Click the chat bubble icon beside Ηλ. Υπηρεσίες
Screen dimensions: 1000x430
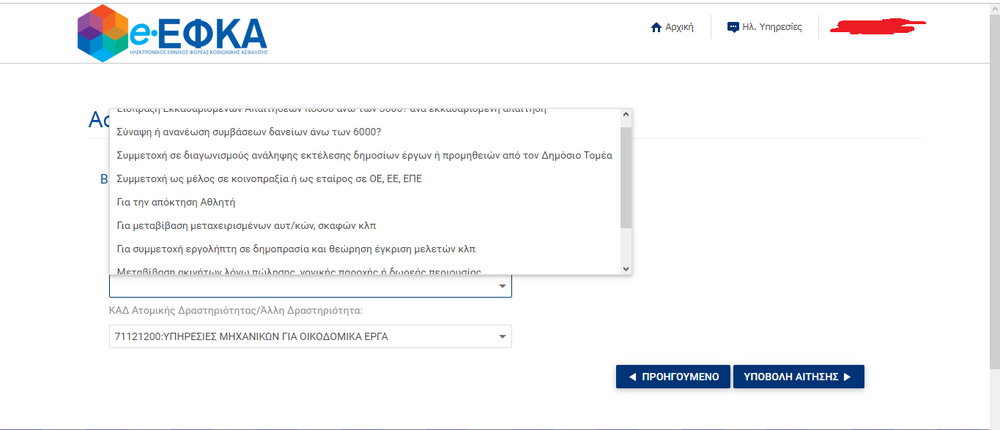[733, 27]
